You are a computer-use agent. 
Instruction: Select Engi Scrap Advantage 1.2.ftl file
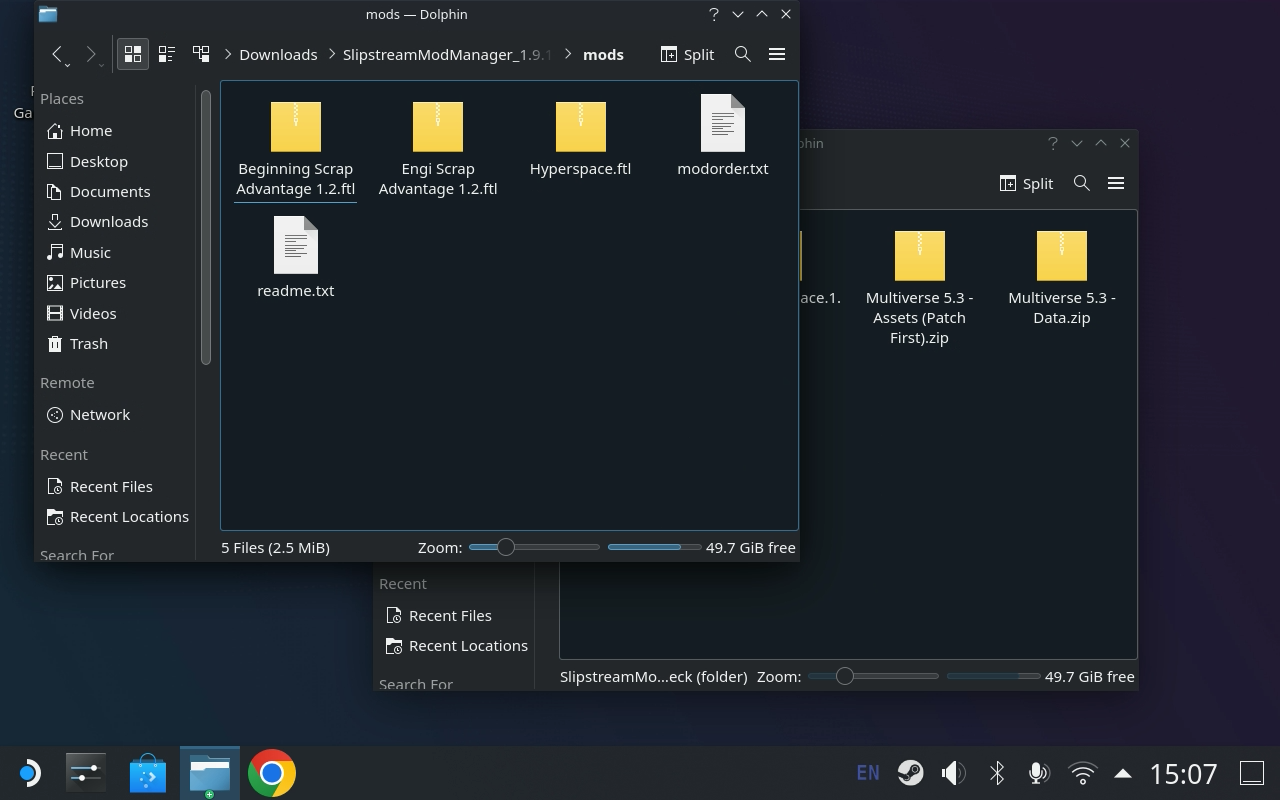point(438,148)
